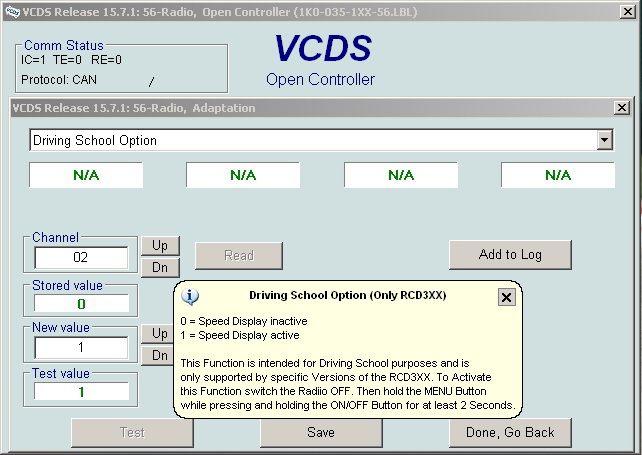Click the VCDS title bar app icon
Viewport: 642px width, 455px height.
point(12,11)
